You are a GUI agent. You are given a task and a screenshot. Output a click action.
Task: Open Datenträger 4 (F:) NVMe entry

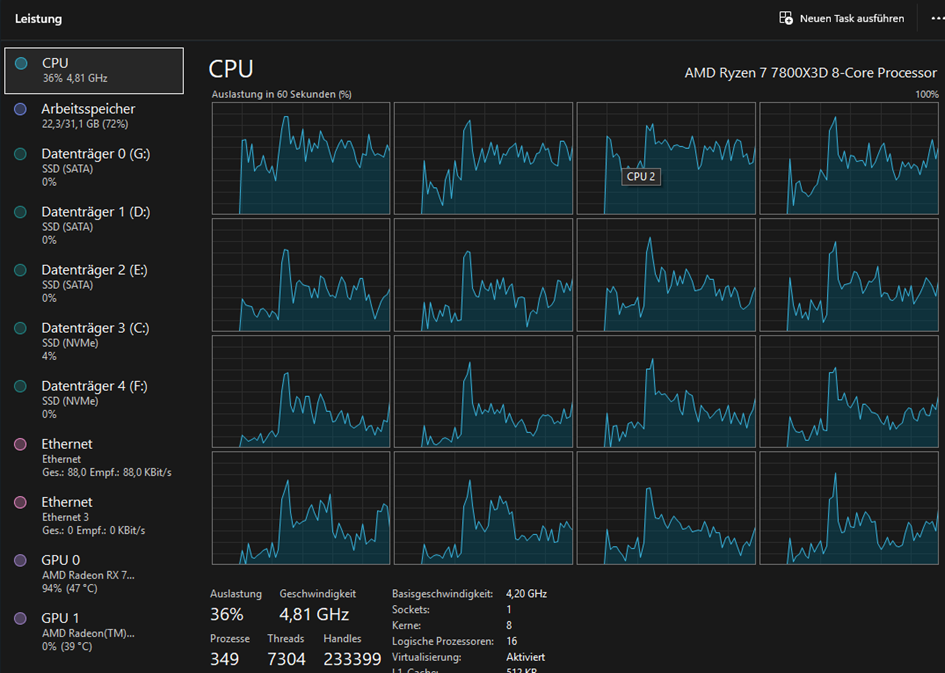click(x=94, y=399)
